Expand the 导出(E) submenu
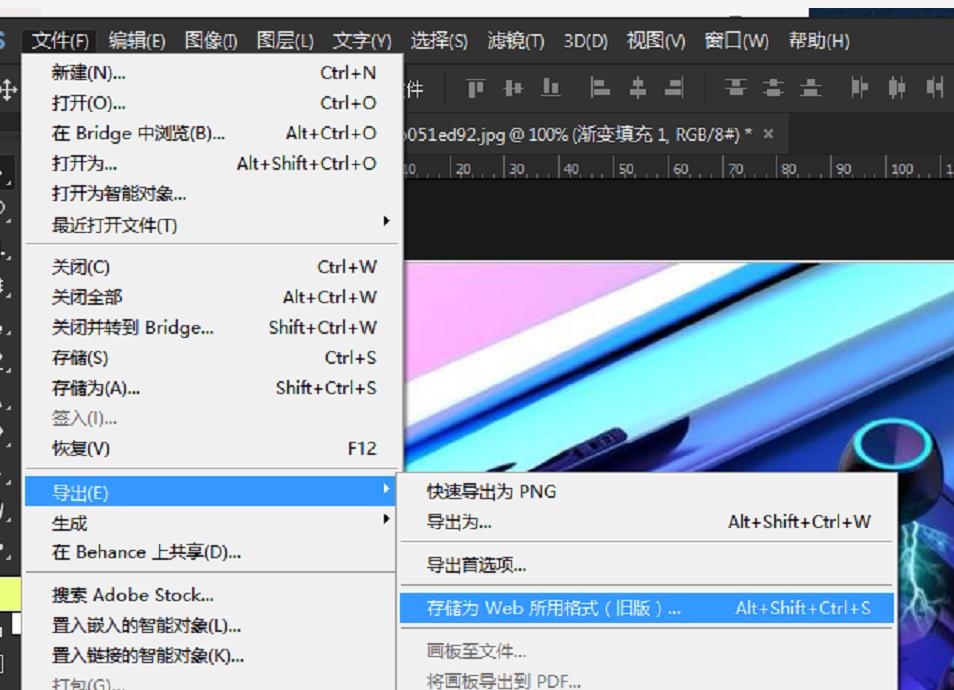Screen dimensions: 954x690 click(x=211, y=492)
